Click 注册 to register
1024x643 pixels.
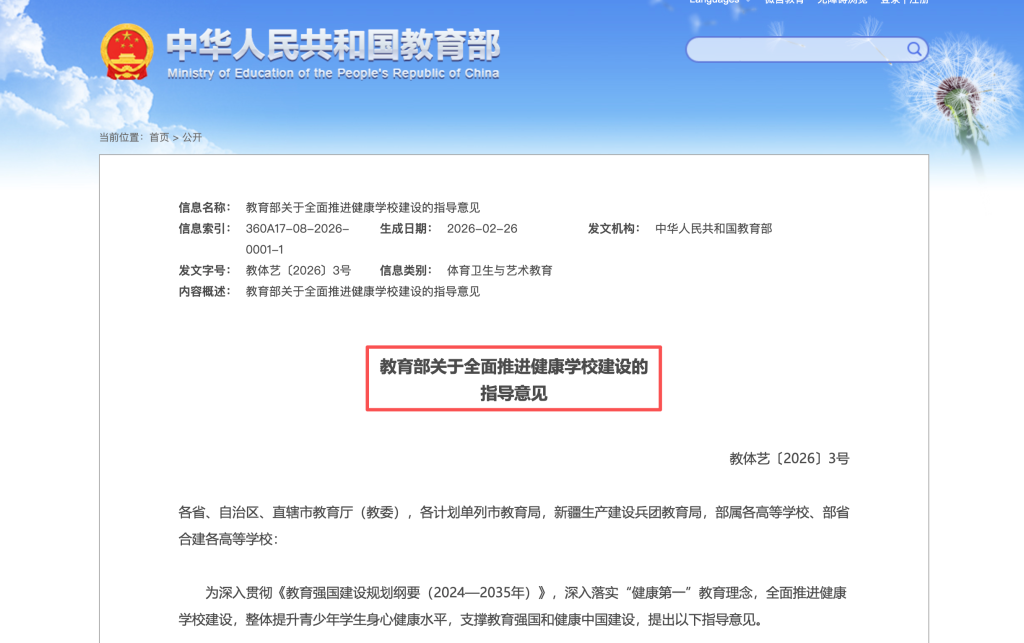click(x=918, y=2)
